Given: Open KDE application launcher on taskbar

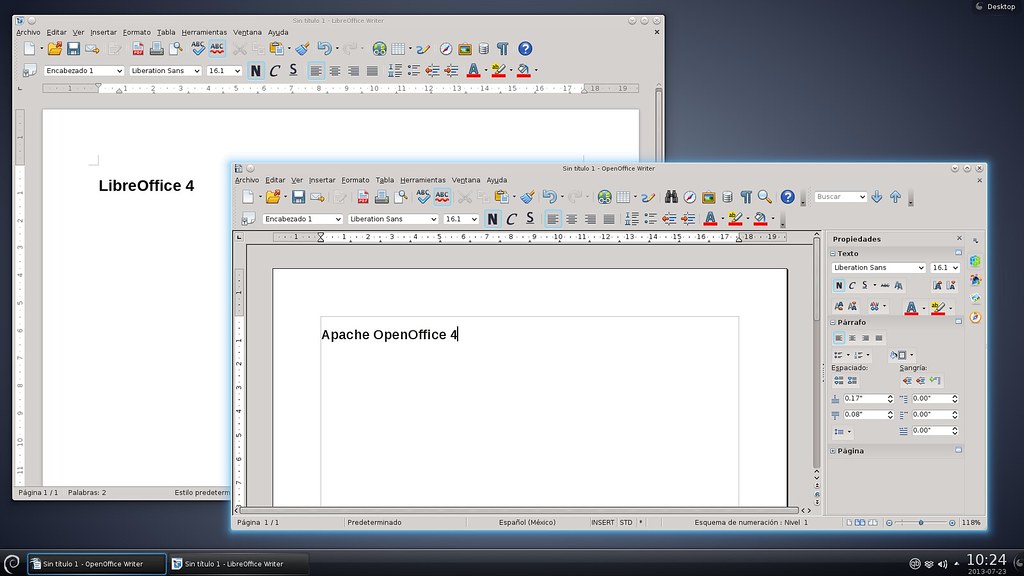Looking at the screenshot, I should (x=12, y=564).
